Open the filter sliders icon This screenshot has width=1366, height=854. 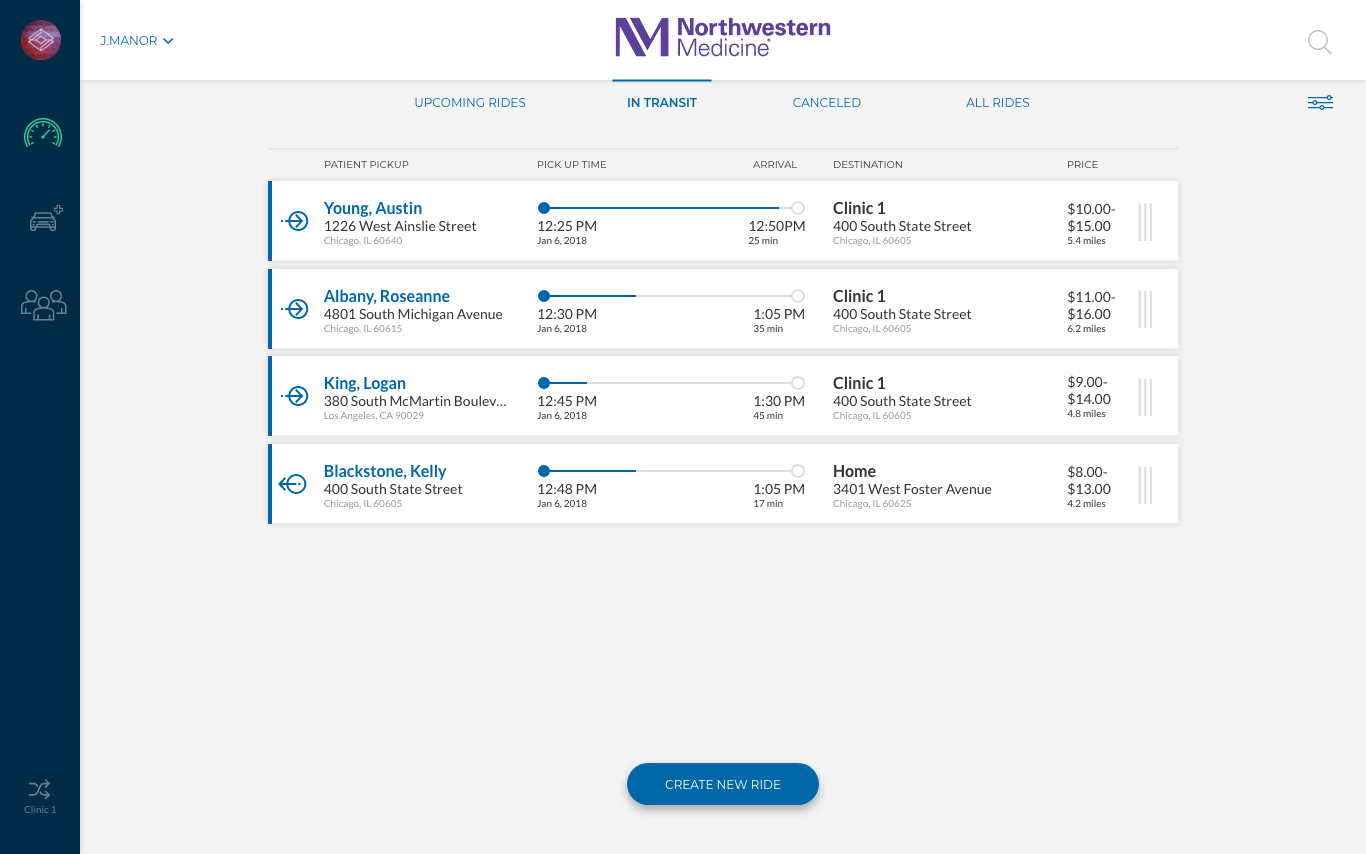[x=1320, y=103]
